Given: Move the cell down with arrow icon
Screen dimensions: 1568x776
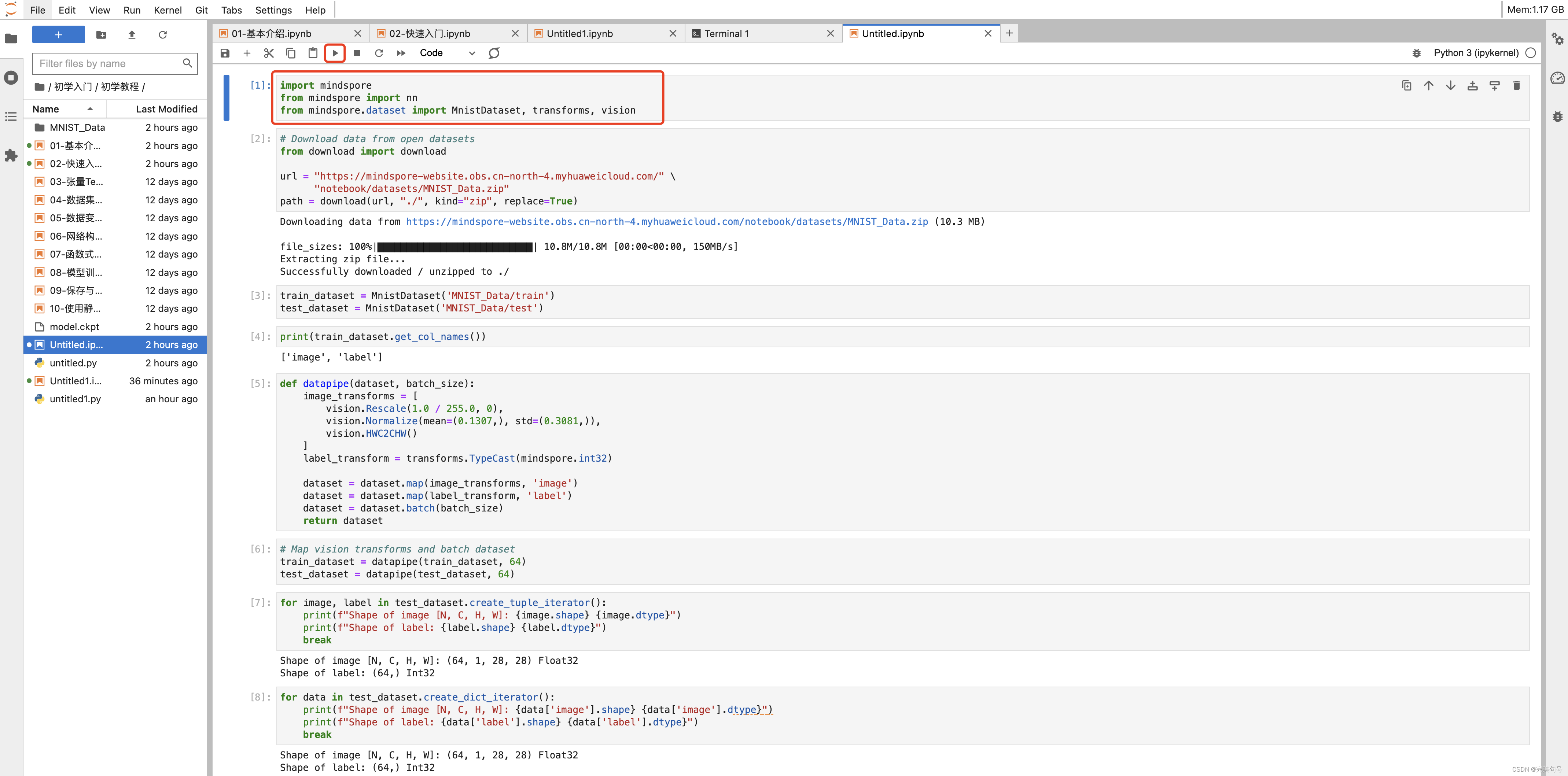Looking at the screenshot, I should click(x=1450, y=86).
